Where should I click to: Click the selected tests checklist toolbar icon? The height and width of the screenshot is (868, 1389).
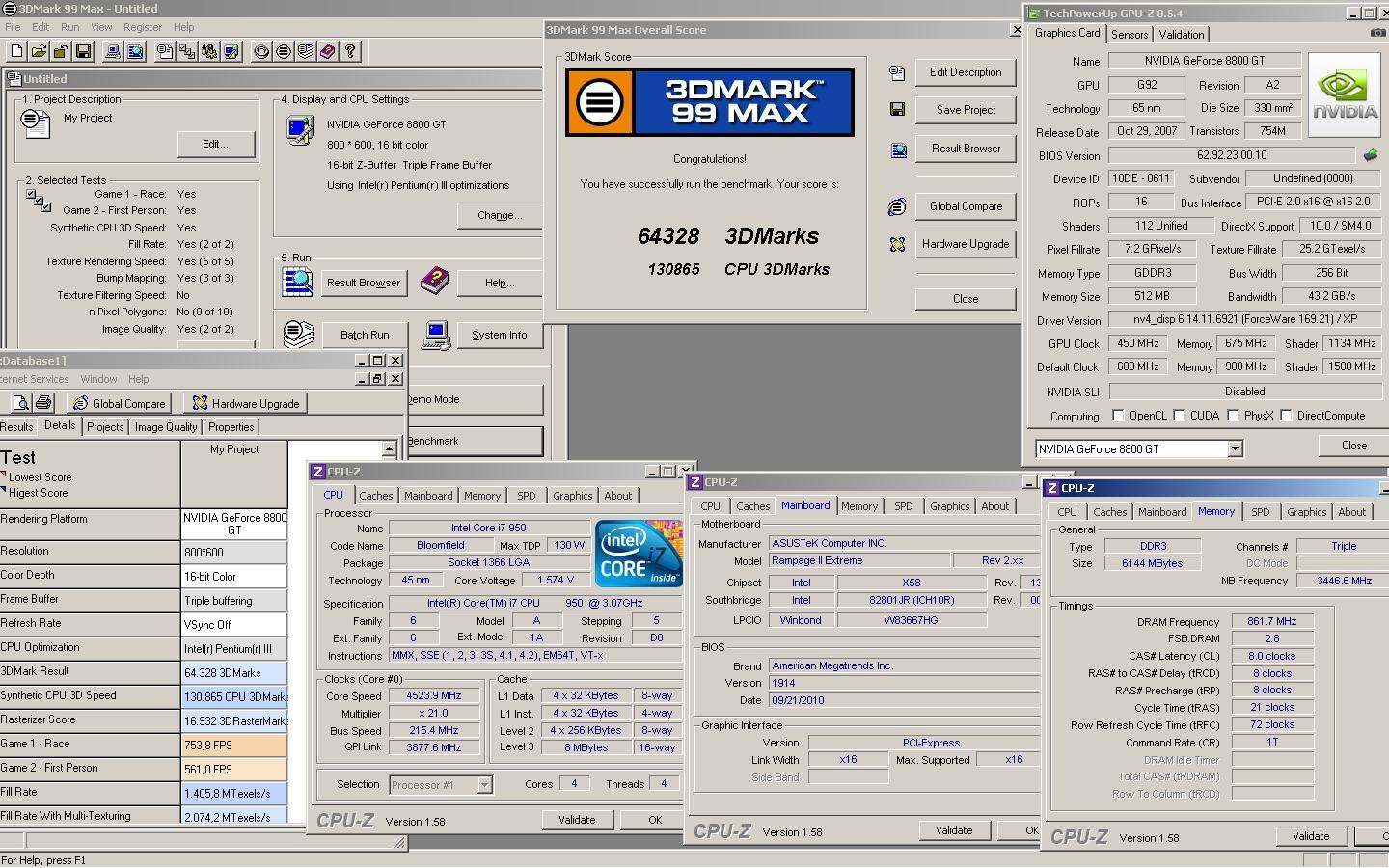[187, 51]
